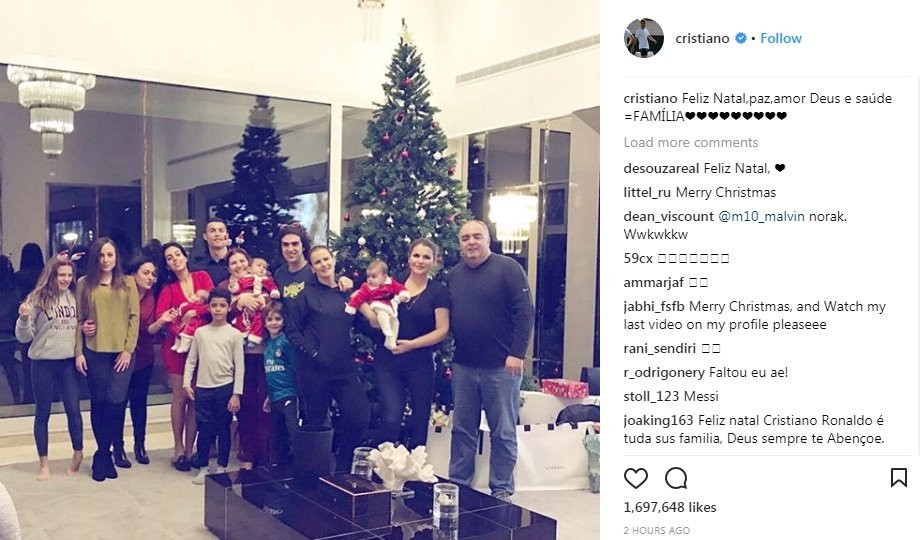Click the family Christmas photo

[x=300, y=270]
